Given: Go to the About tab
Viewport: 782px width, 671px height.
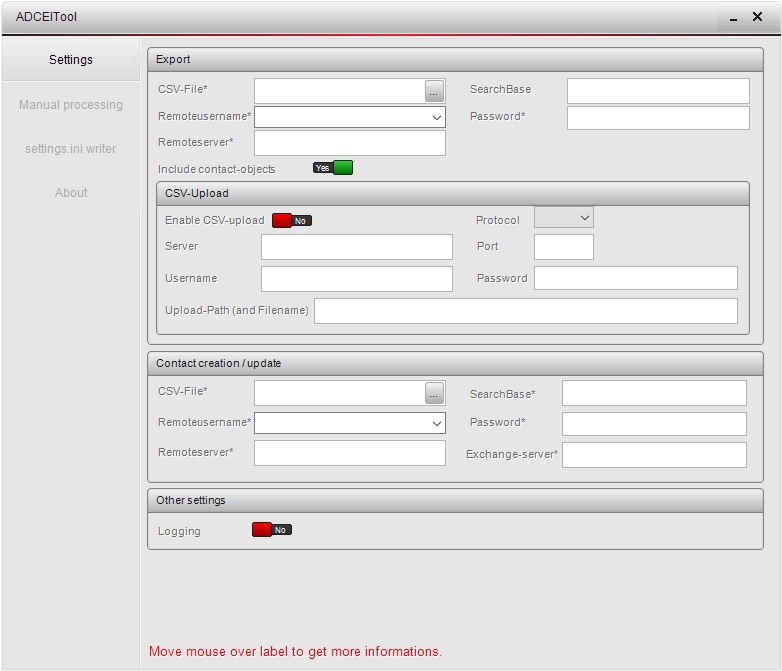Looking at the screenshot, I should point(71,193).
